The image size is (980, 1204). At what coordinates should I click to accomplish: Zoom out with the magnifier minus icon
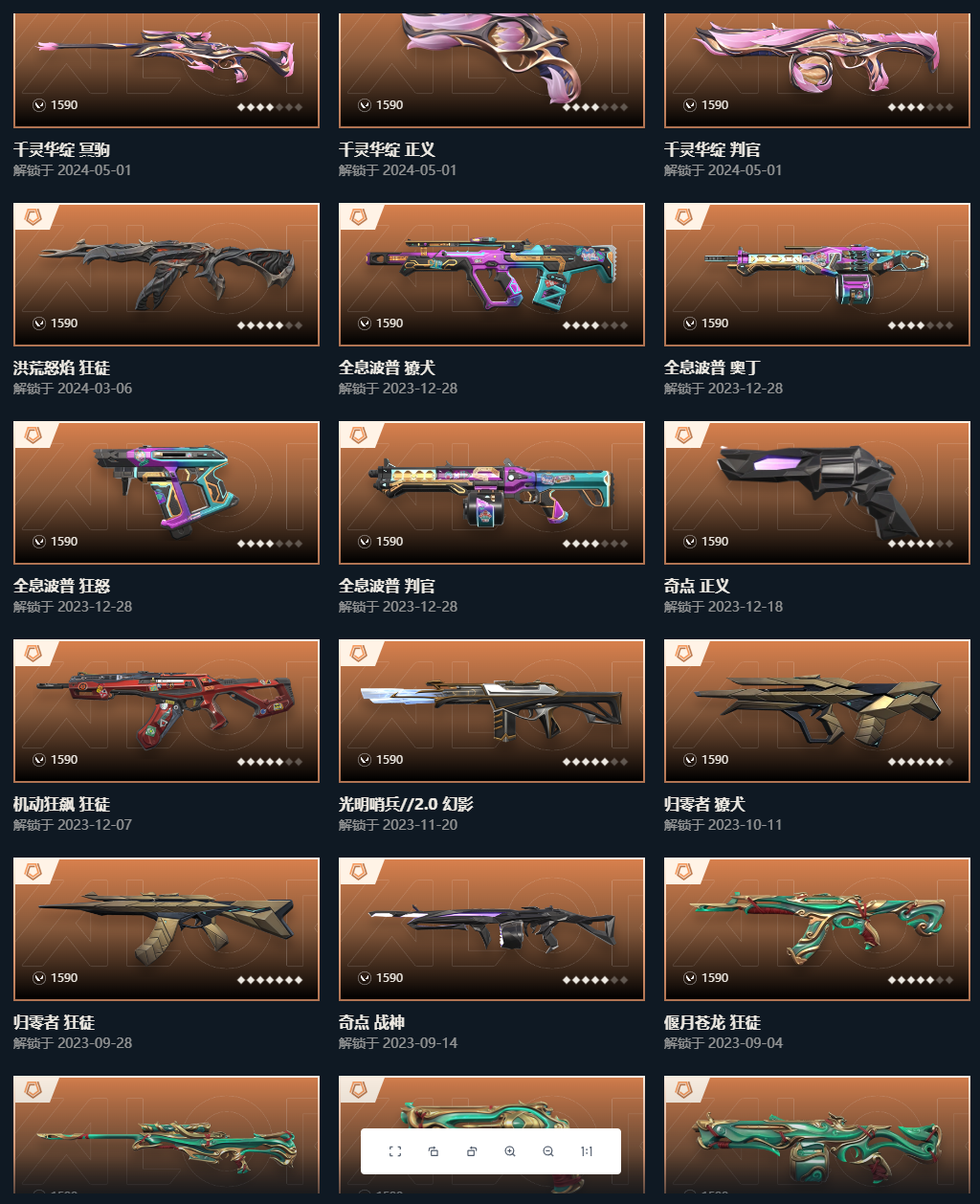click(x=548, y=1151)
